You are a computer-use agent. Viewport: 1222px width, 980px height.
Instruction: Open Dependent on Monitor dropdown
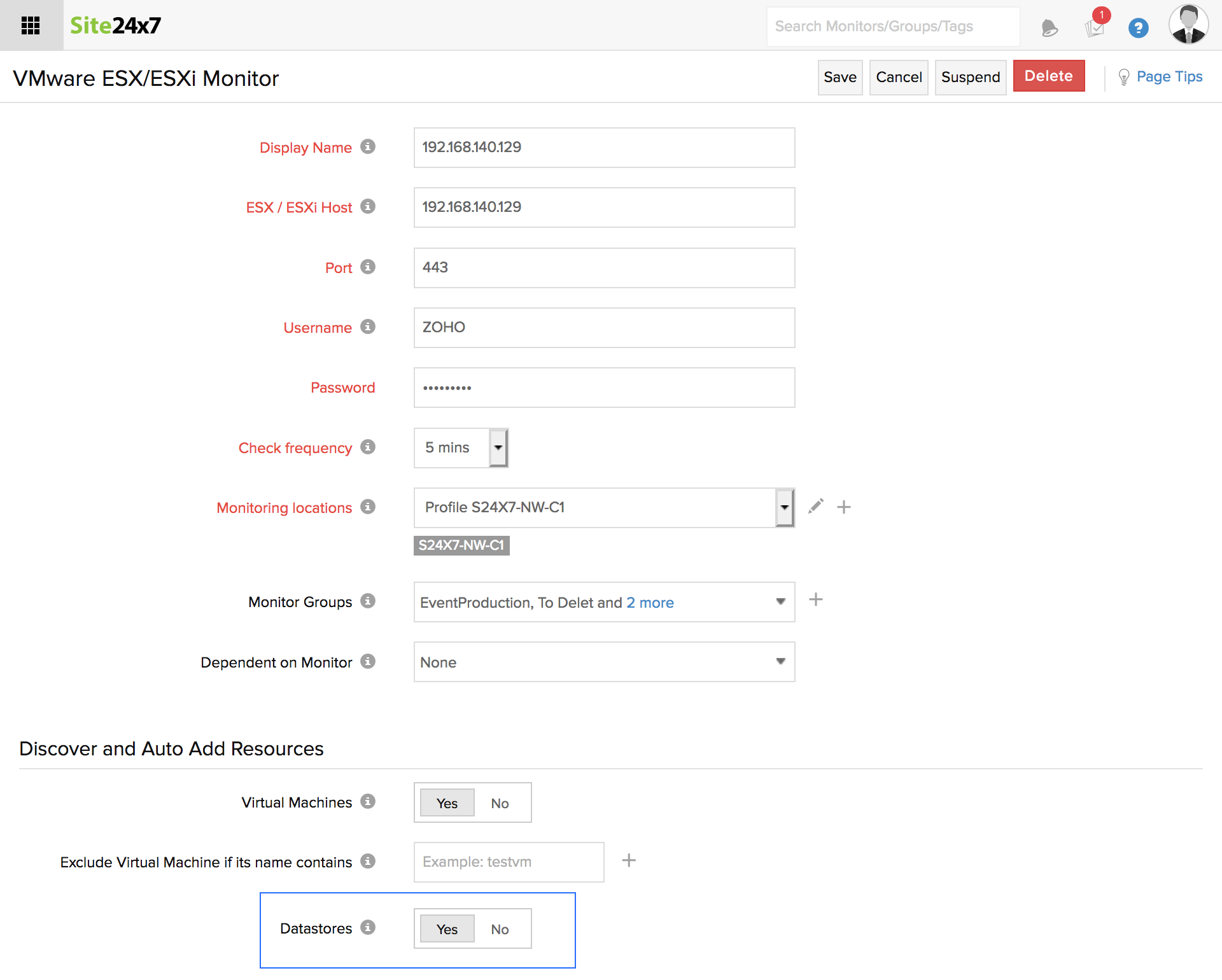(603, 662)
